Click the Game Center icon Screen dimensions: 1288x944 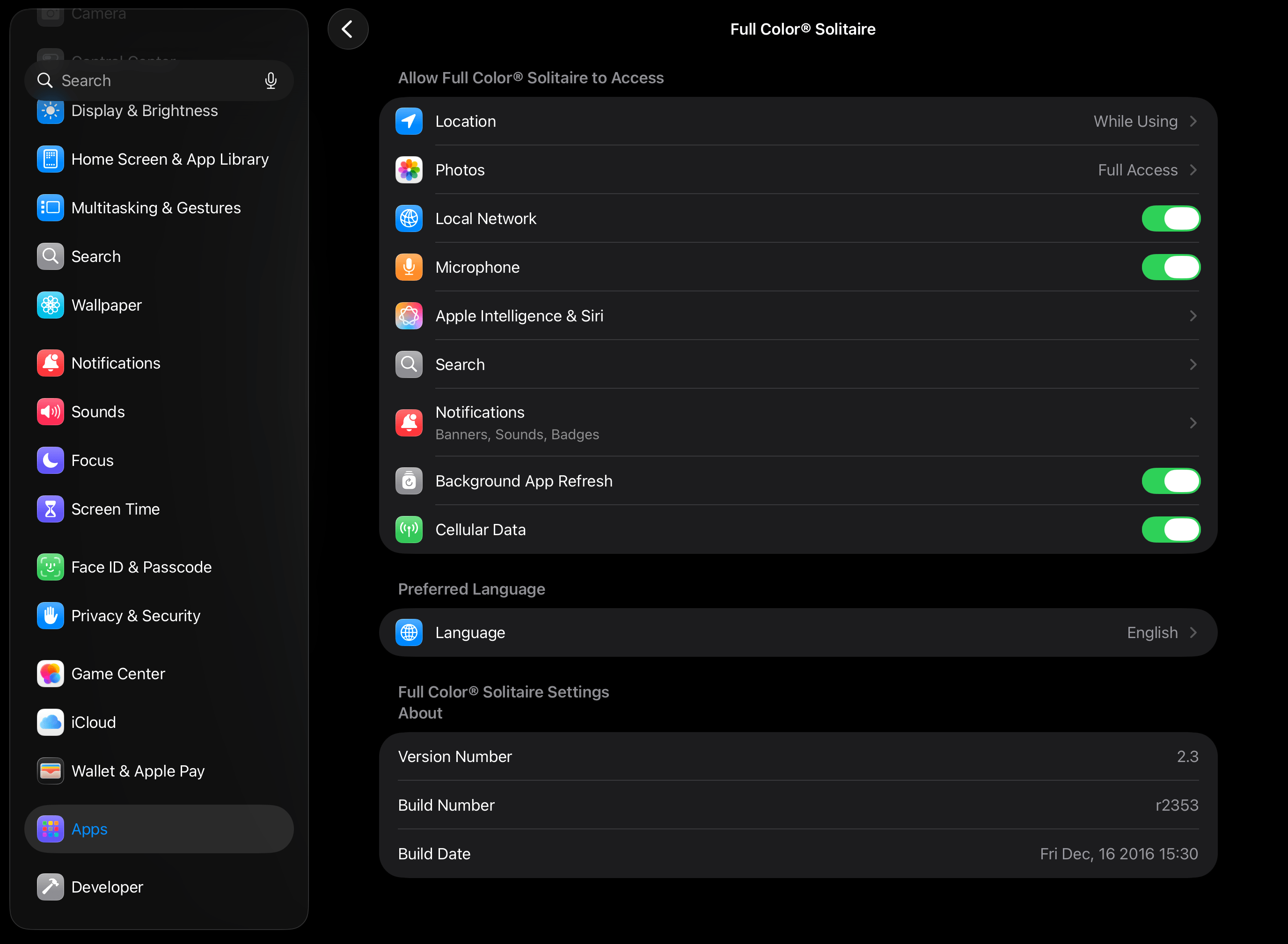tap(50, 674)
